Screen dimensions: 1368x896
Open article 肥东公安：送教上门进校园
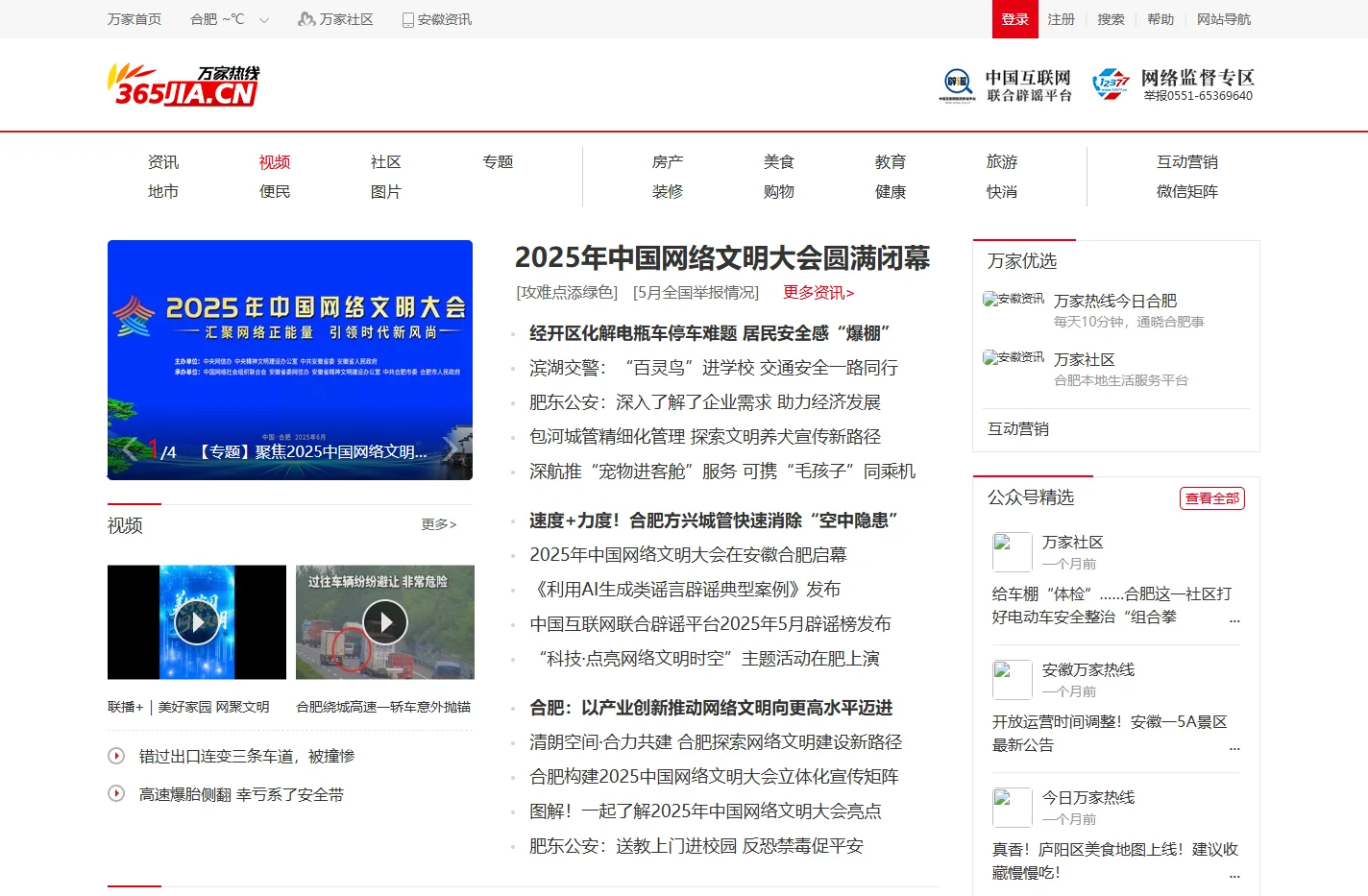(696, 846)
